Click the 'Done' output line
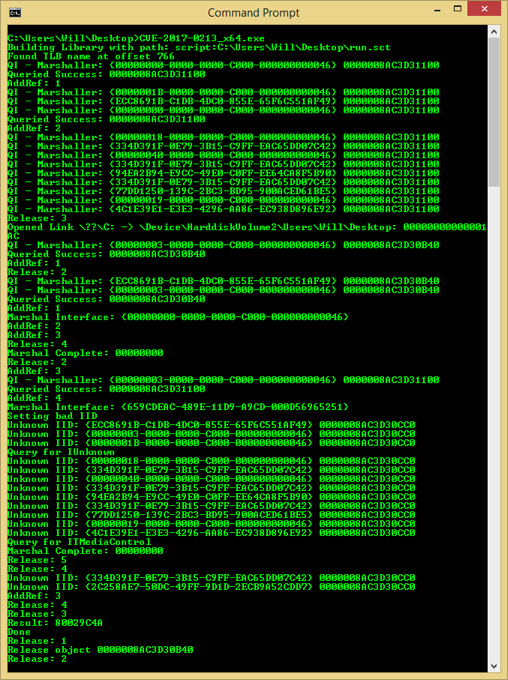 coord(19,632)
